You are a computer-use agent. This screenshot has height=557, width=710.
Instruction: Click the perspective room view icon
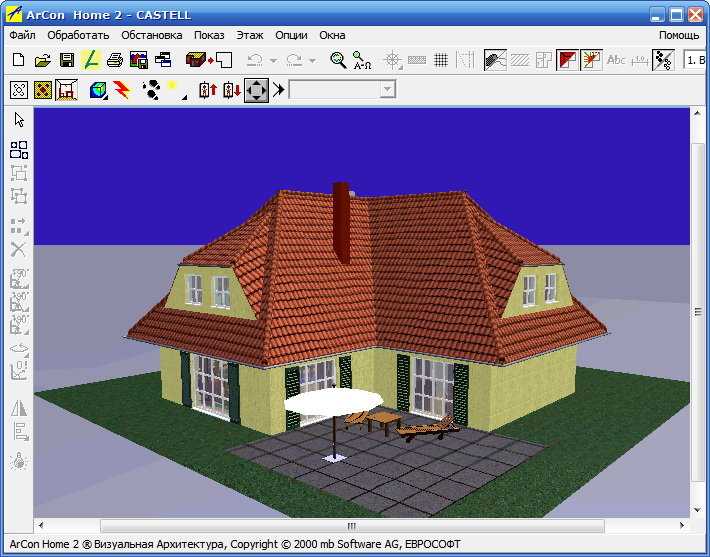67,90
